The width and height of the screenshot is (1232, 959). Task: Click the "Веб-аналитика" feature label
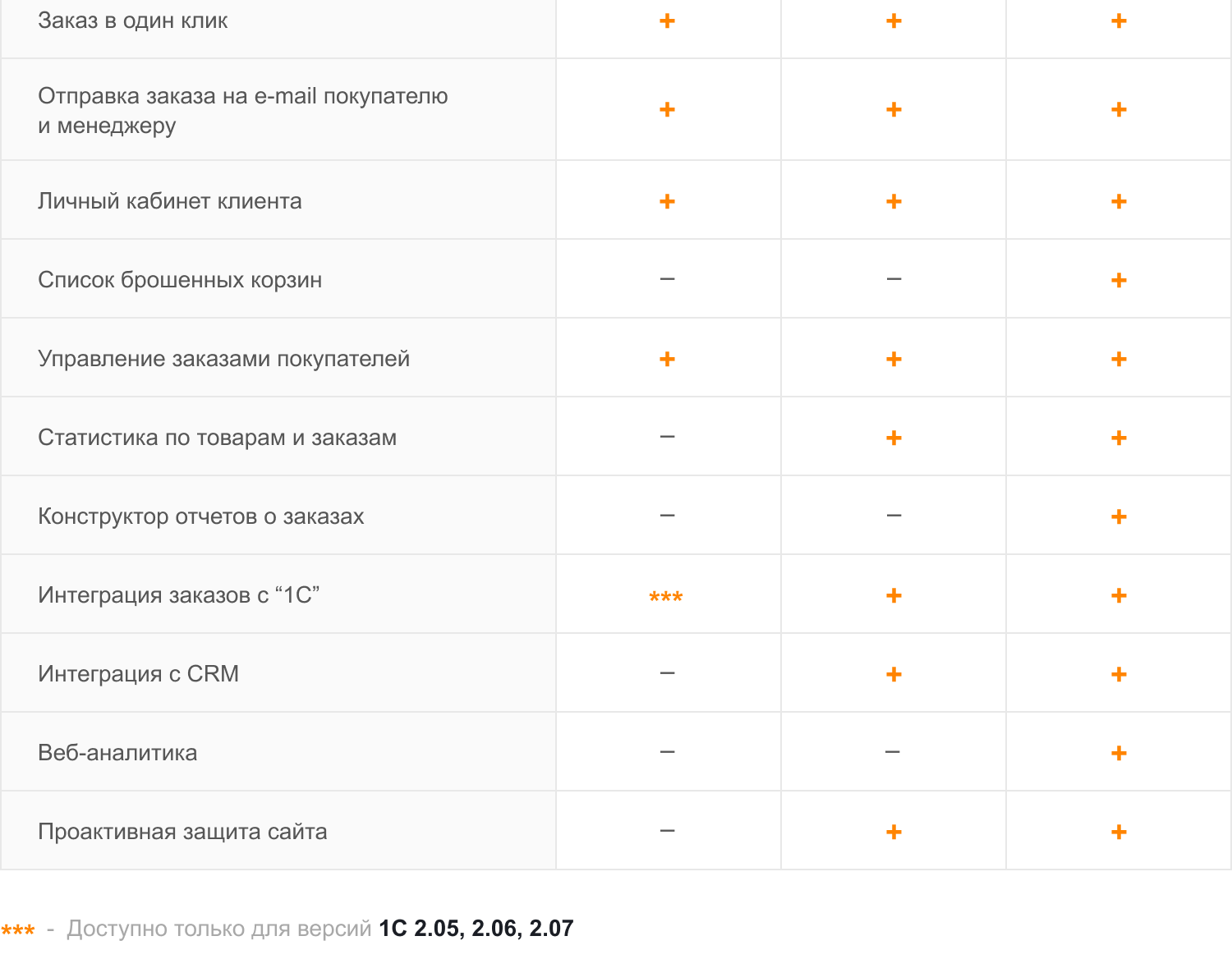click(x=117, y=753)
